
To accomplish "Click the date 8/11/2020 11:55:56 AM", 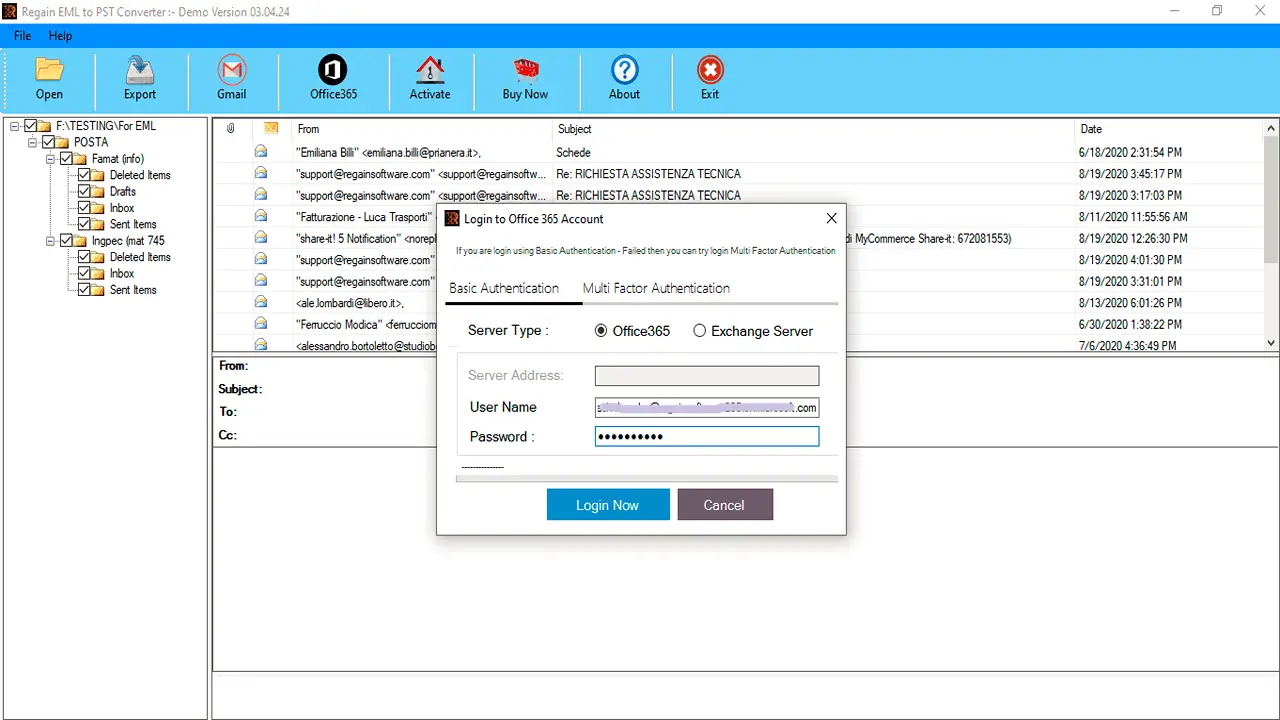I will click(1133, 217).
